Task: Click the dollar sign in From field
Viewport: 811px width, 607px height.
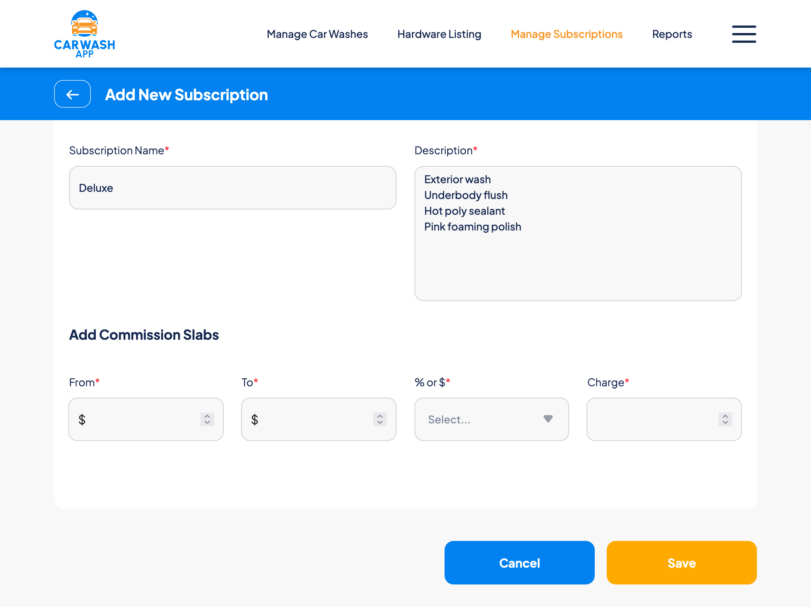Action: [82, 420]
